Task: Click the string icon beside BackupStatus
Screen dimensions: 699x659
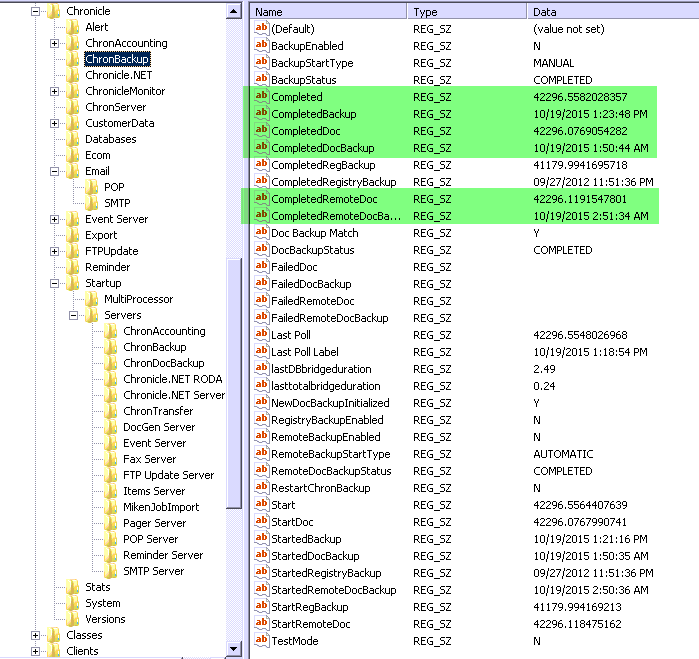Action: (x=261, y=79)
